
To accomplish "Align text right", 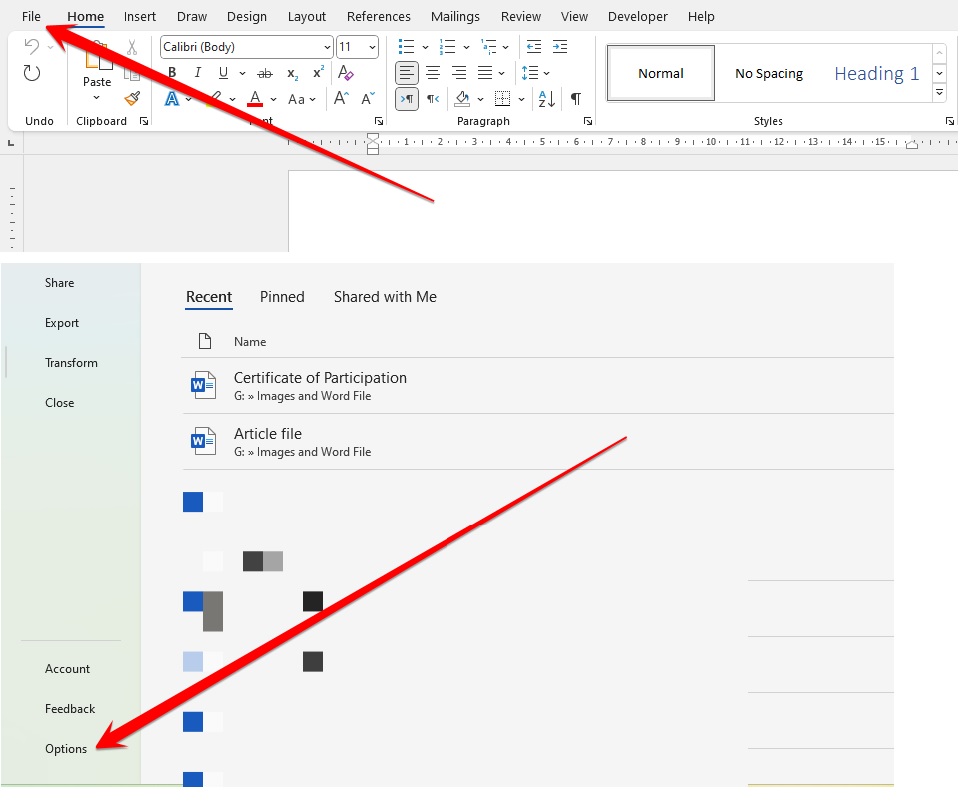I will pyautogui.click(x=459, y=73).
